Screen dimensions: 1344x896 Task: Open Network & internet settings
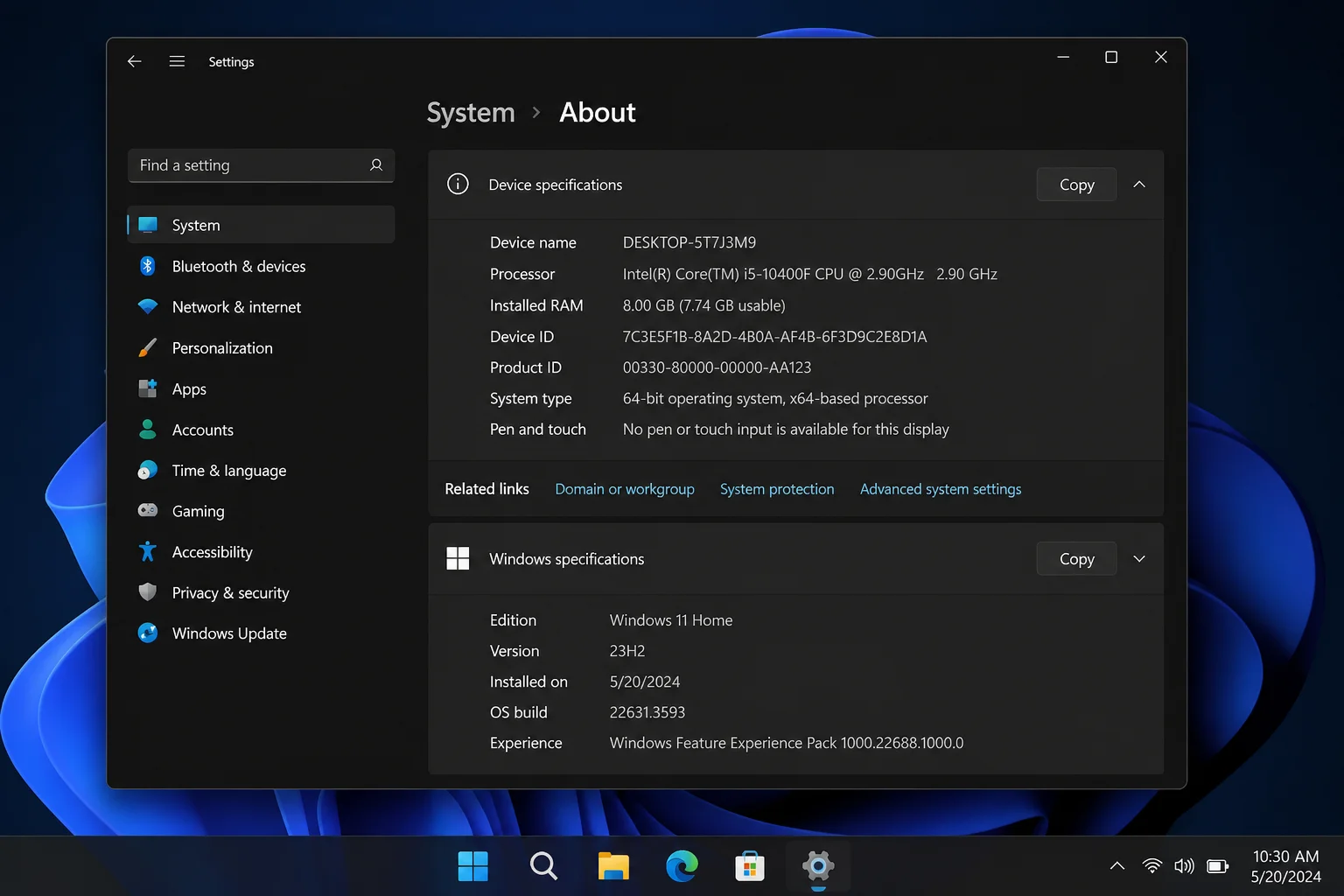pyautogui.click(x=261, y=307)
